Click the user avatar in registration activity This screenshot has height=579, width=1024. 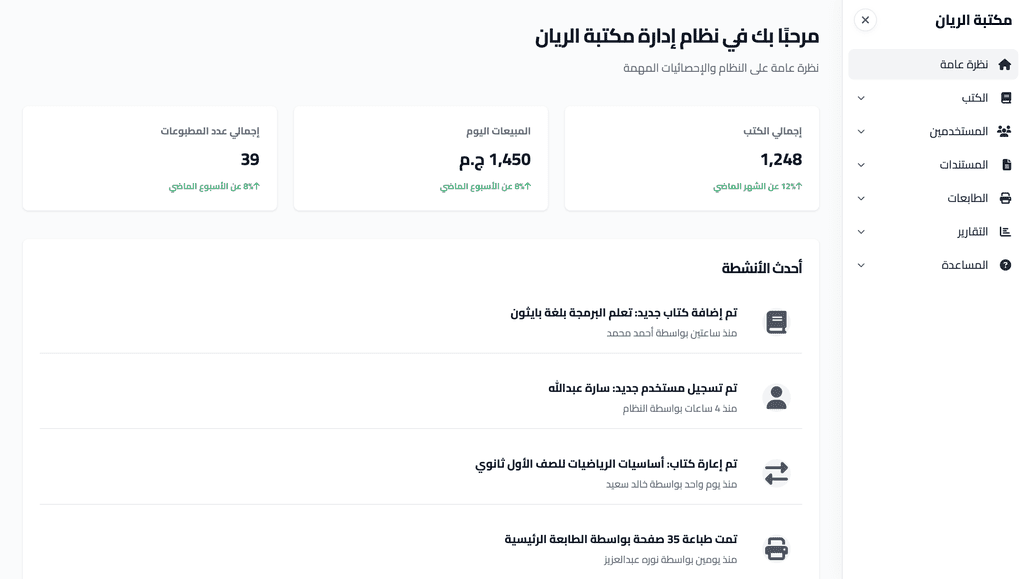776,397
